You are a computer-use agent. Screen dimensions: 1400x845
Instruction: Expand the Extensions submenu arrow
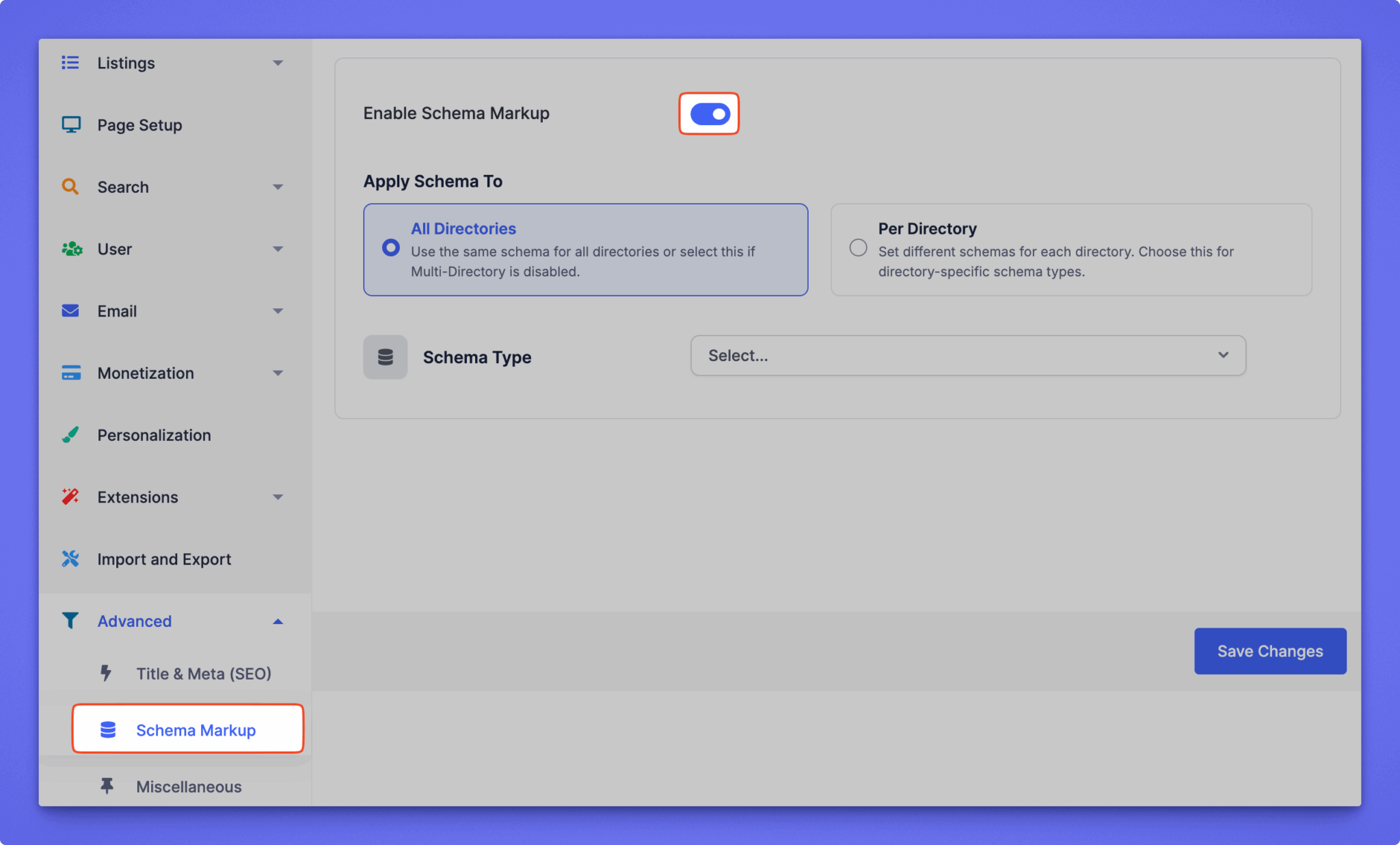278,497
